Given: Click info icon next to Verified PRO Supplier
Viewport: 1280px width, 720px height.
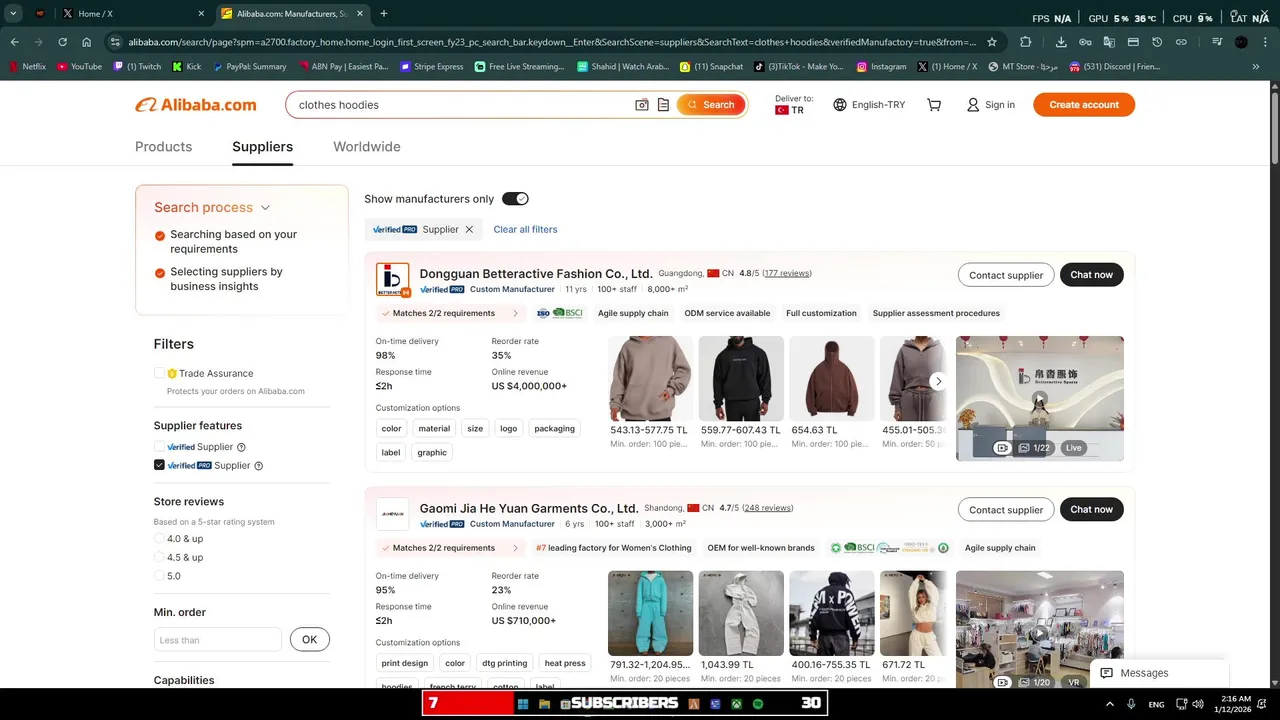Looking at the screenshot, I should [x=259, y=466].
